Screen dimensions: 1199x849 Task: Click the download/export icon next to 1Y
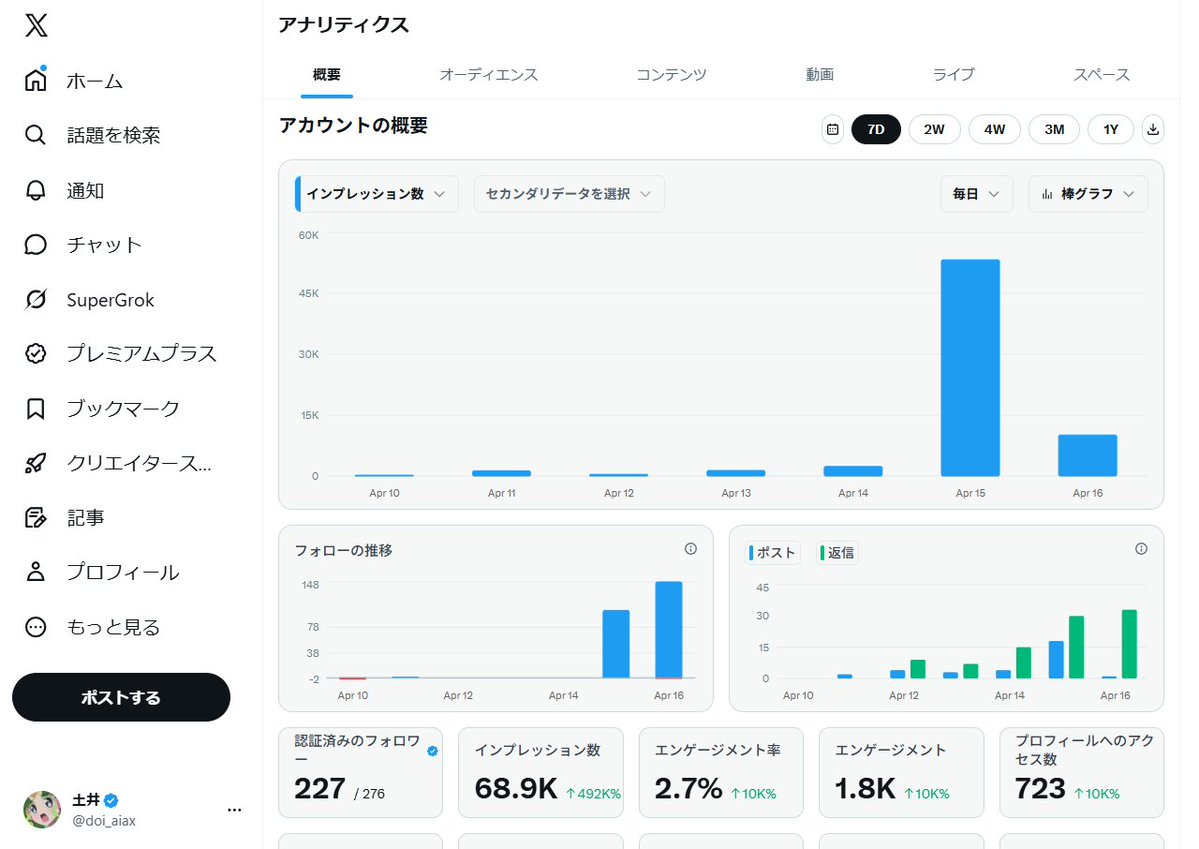[x=1153, y=129]
